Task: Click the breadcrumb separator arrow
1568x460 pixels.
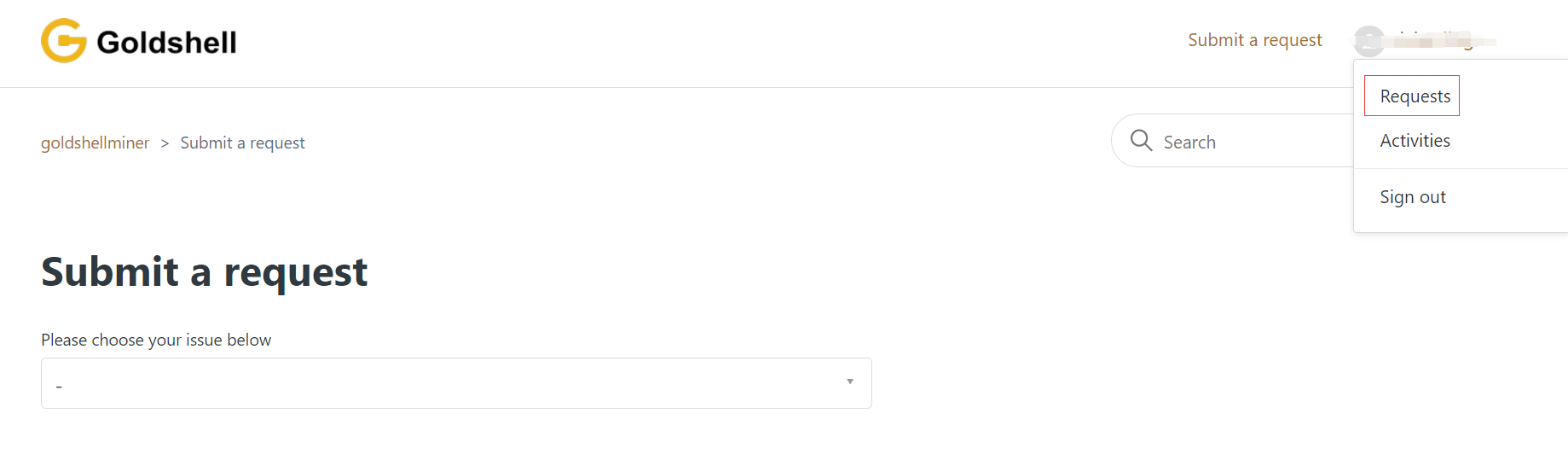Action: tap(165, 143)
